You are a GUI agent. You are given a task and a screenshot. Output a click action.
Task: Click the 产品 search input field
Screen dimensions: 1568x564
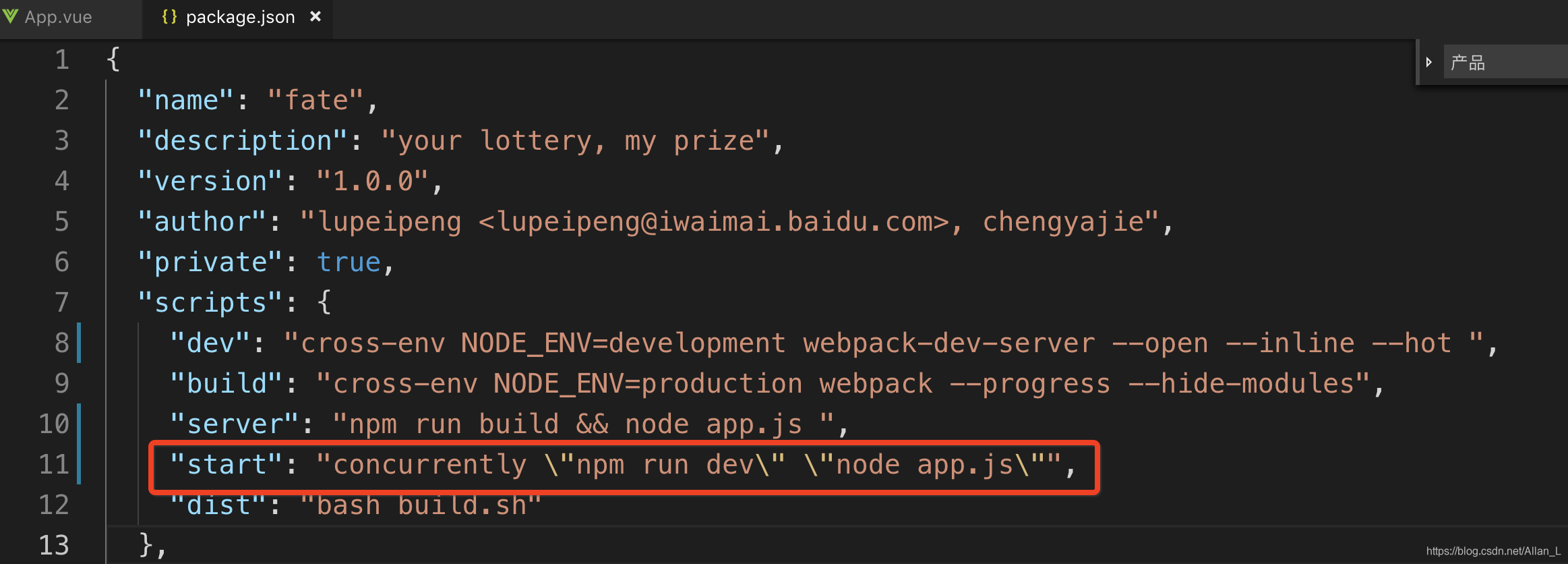(1505, 62)
